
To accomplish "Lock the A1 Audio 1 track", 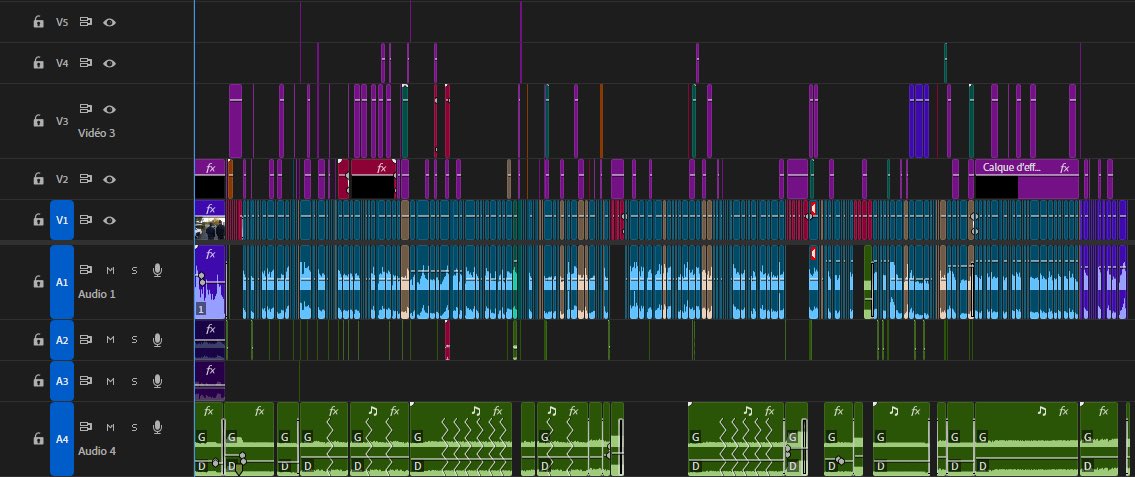I will [x=38, y=282].
